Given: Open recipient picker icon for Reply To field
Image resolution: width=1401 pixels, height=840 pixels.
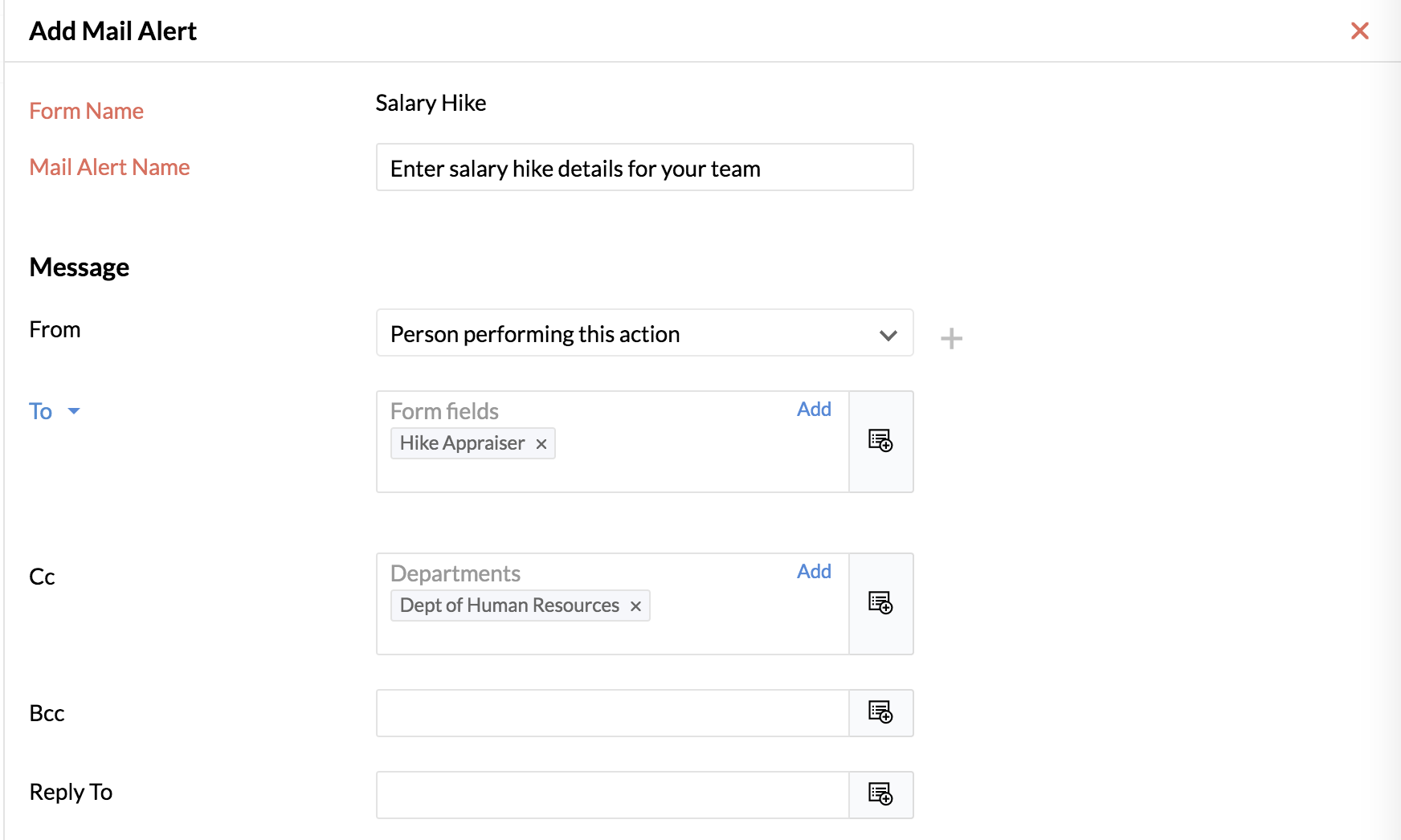Looking at the screenshot, I should click(x=880, y=794).
